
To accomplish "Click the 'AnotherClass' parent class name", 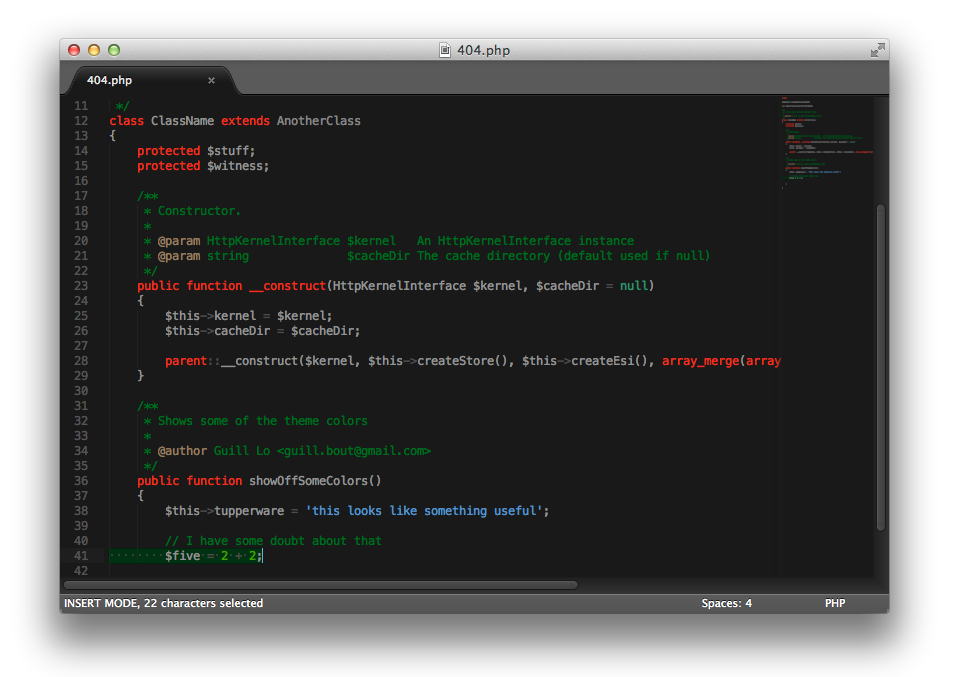I will (318, 121).
